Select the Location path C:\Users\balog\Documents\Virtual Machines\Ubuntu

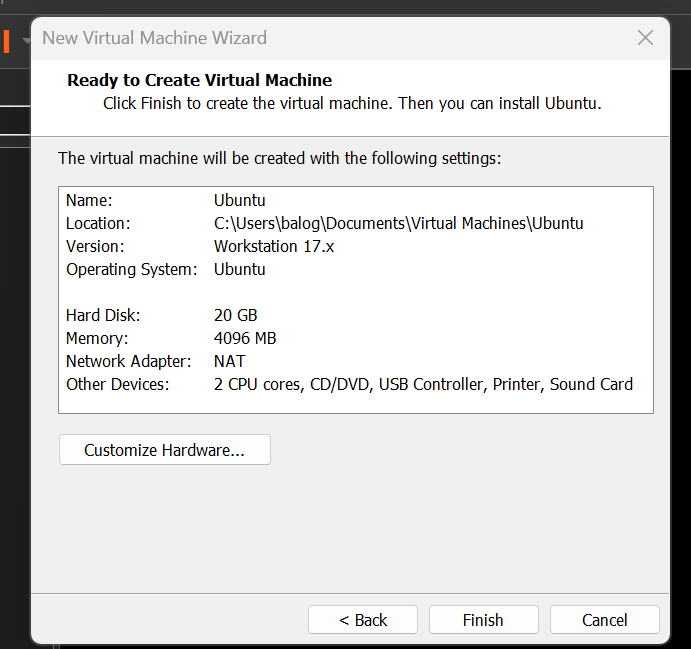[x=398, y=223]
